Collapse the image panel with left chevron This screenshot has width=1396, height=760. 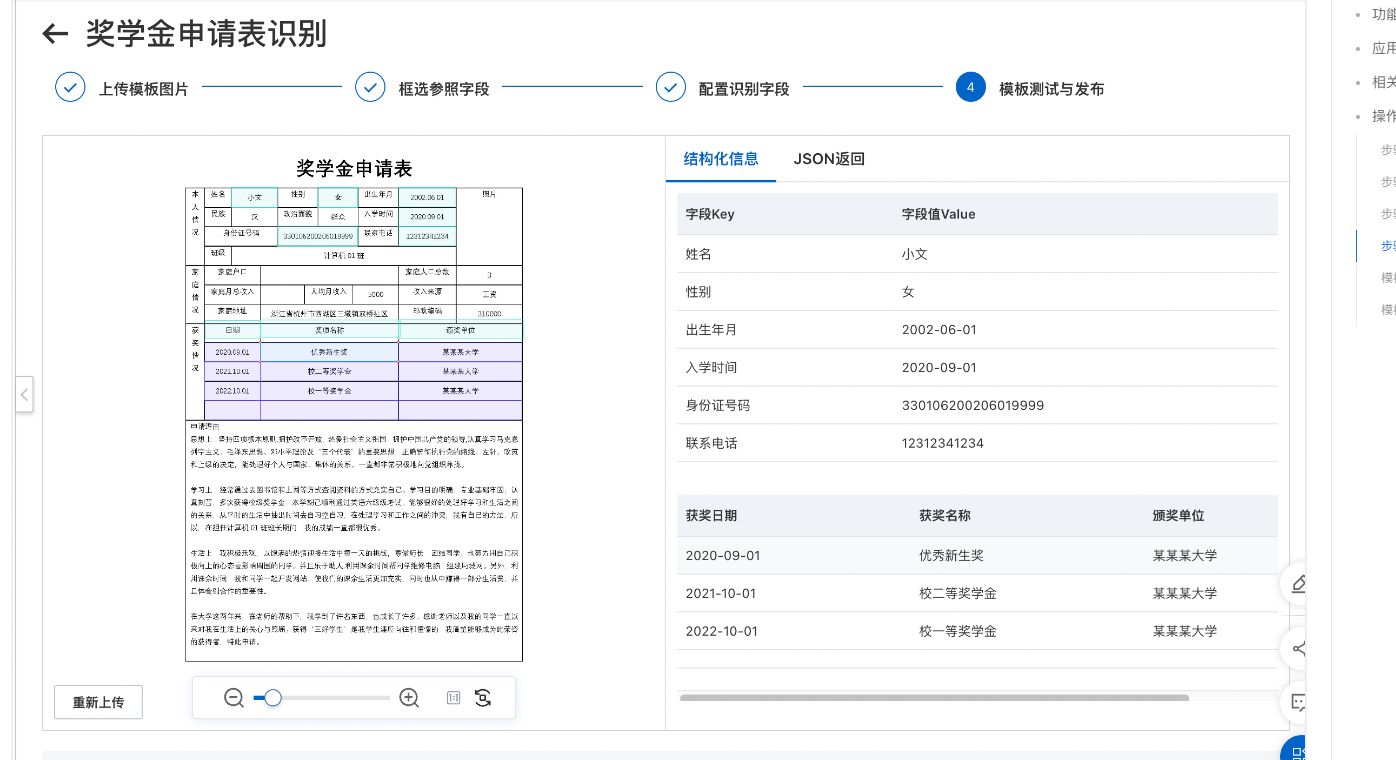coord(24,394)
